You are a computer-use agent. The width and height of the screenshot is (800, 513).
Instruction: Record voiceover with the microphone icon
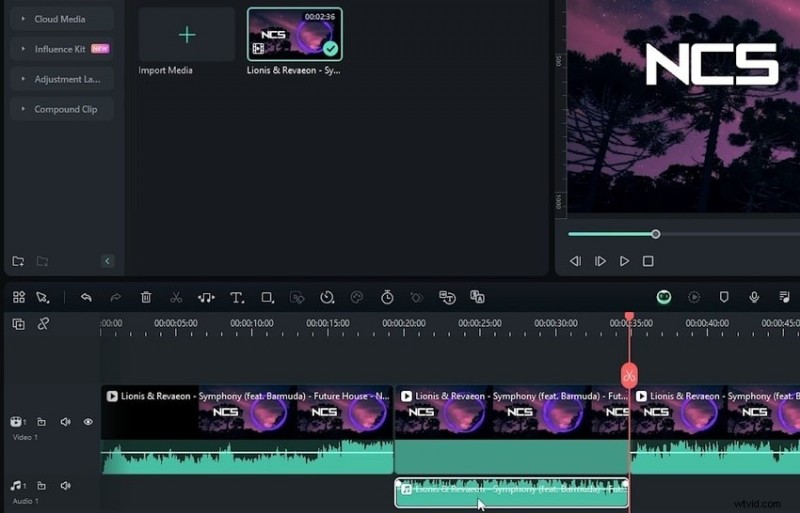tap(754, 297)
